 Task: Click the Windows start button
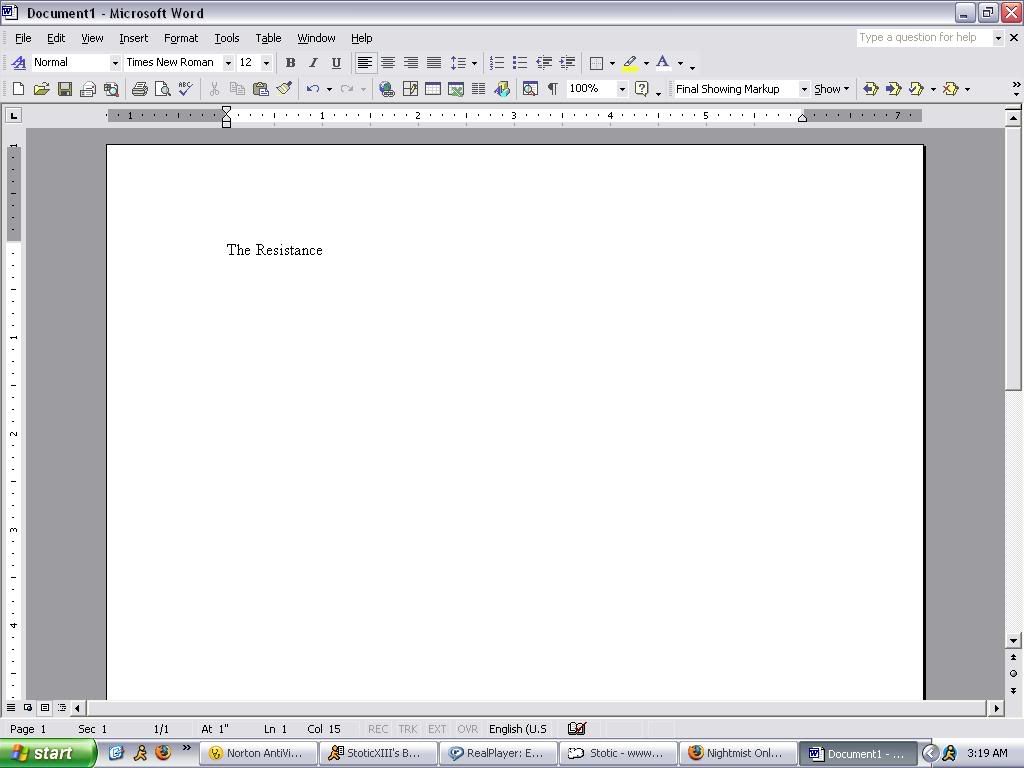point(48,753)
